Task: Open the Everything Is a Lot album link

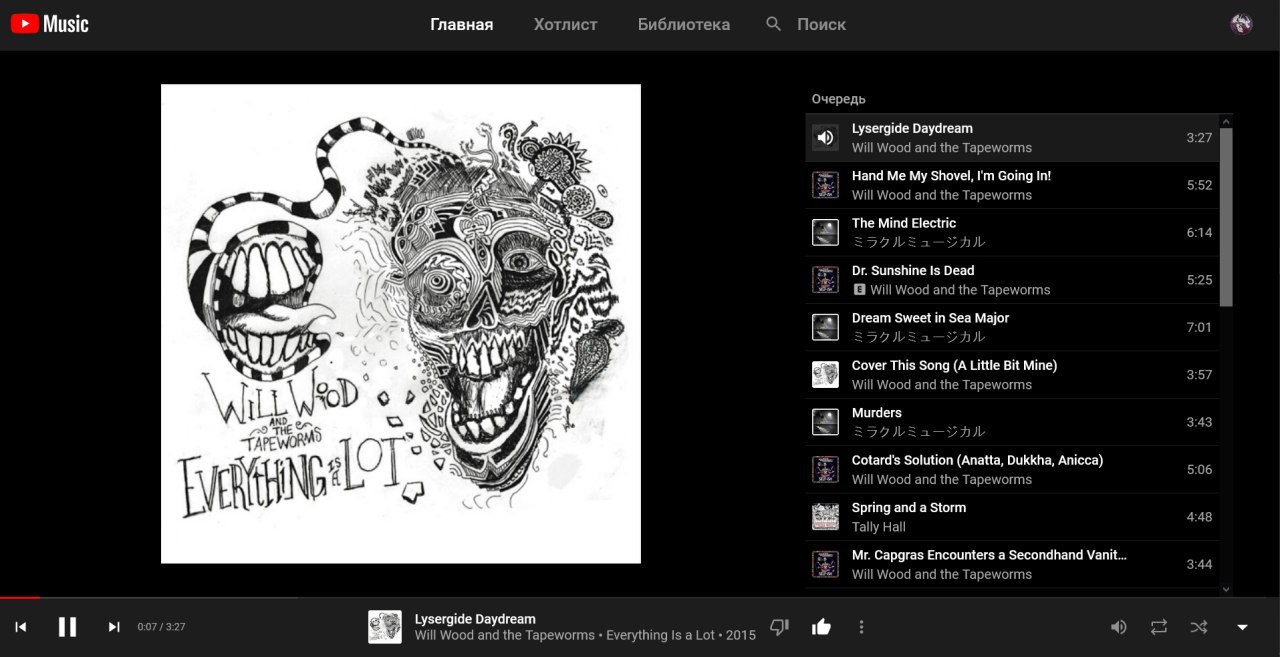Action: point(661,635)
